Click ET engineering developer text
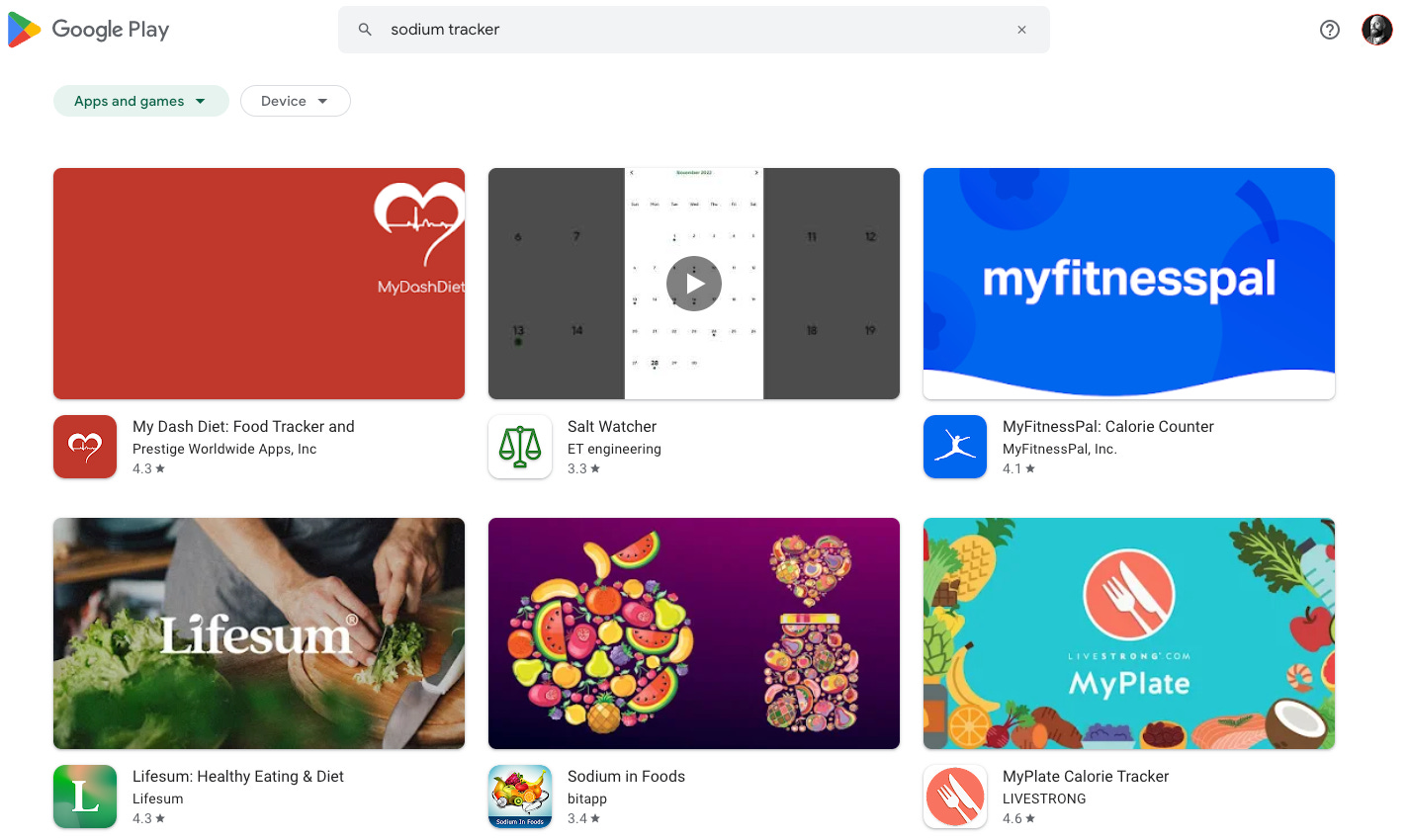Viewport: 1409px width, 840px height. click(614, 449)
